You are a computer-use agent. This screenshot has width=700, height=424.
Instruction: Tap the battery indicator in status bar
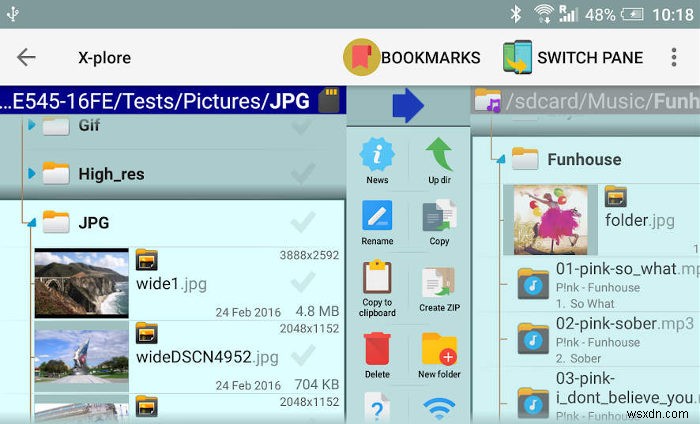pyautogui.click(x=631, y=14)
